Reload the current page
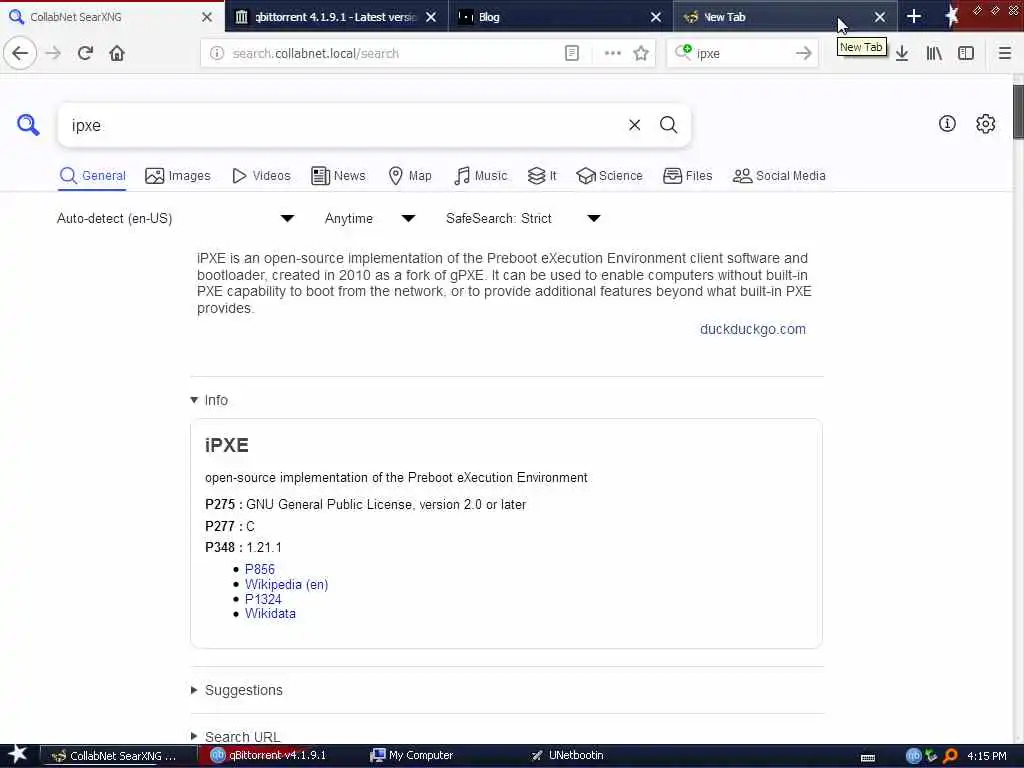 point(85,53)
